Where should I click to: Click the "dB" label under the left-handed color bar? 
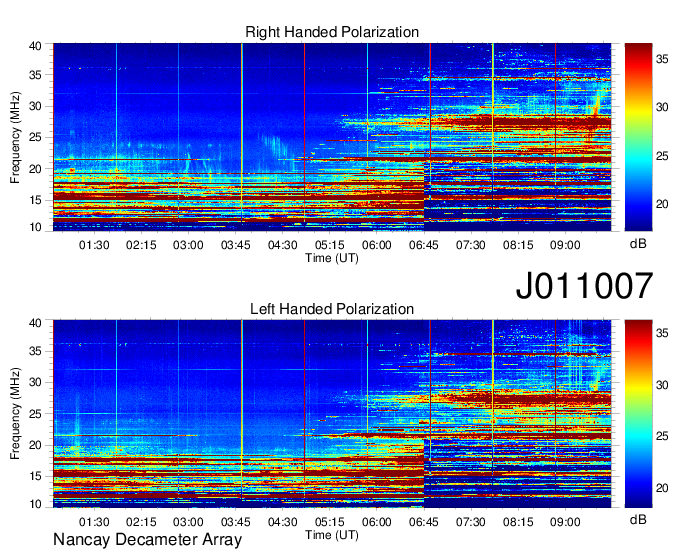(638, 520)
